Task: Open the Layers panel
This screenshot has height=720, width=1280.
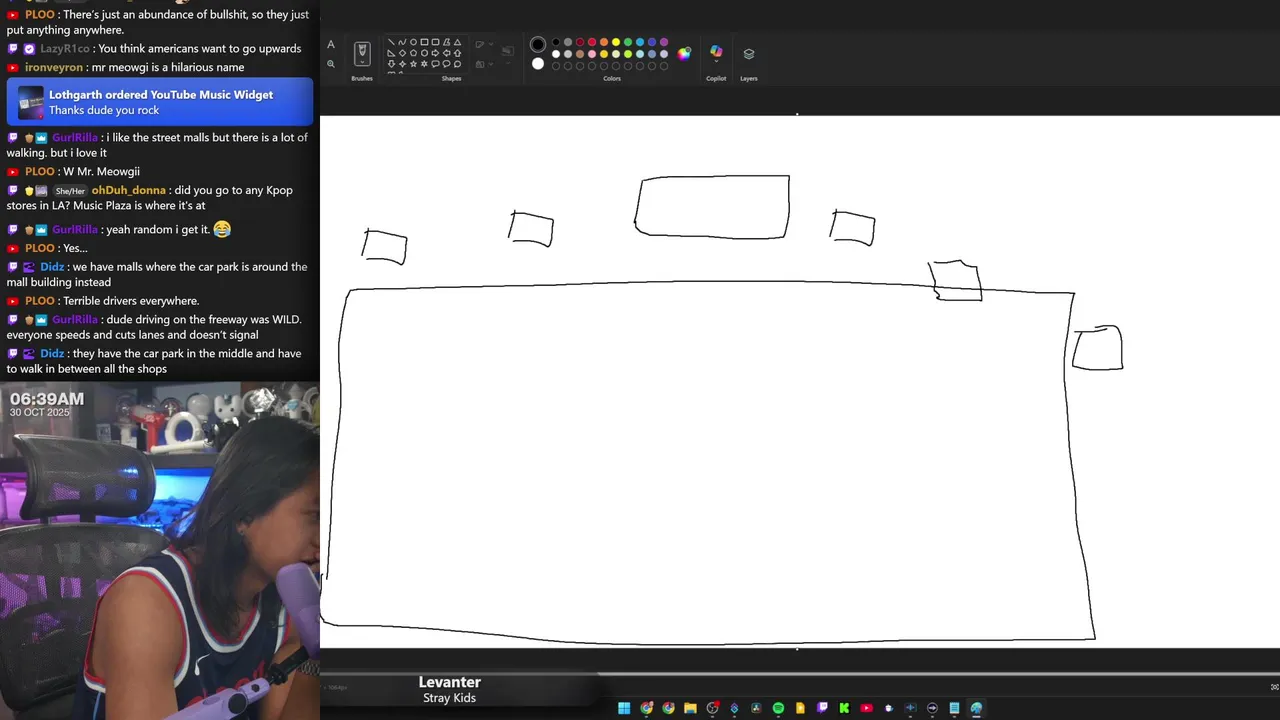Action: click(749, 54)
